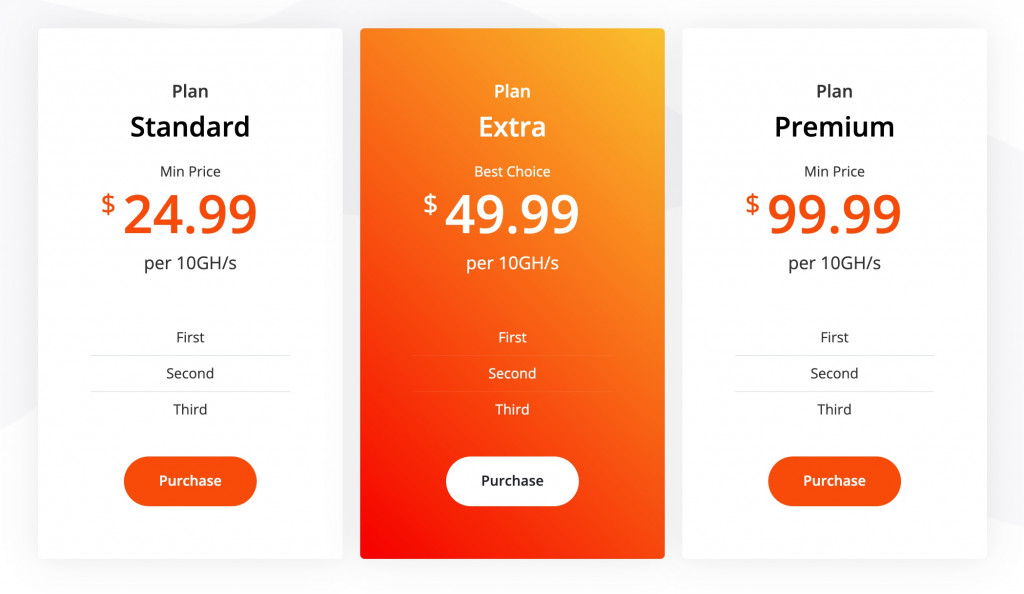Click First feature in Premium plan

coord(834,337)
